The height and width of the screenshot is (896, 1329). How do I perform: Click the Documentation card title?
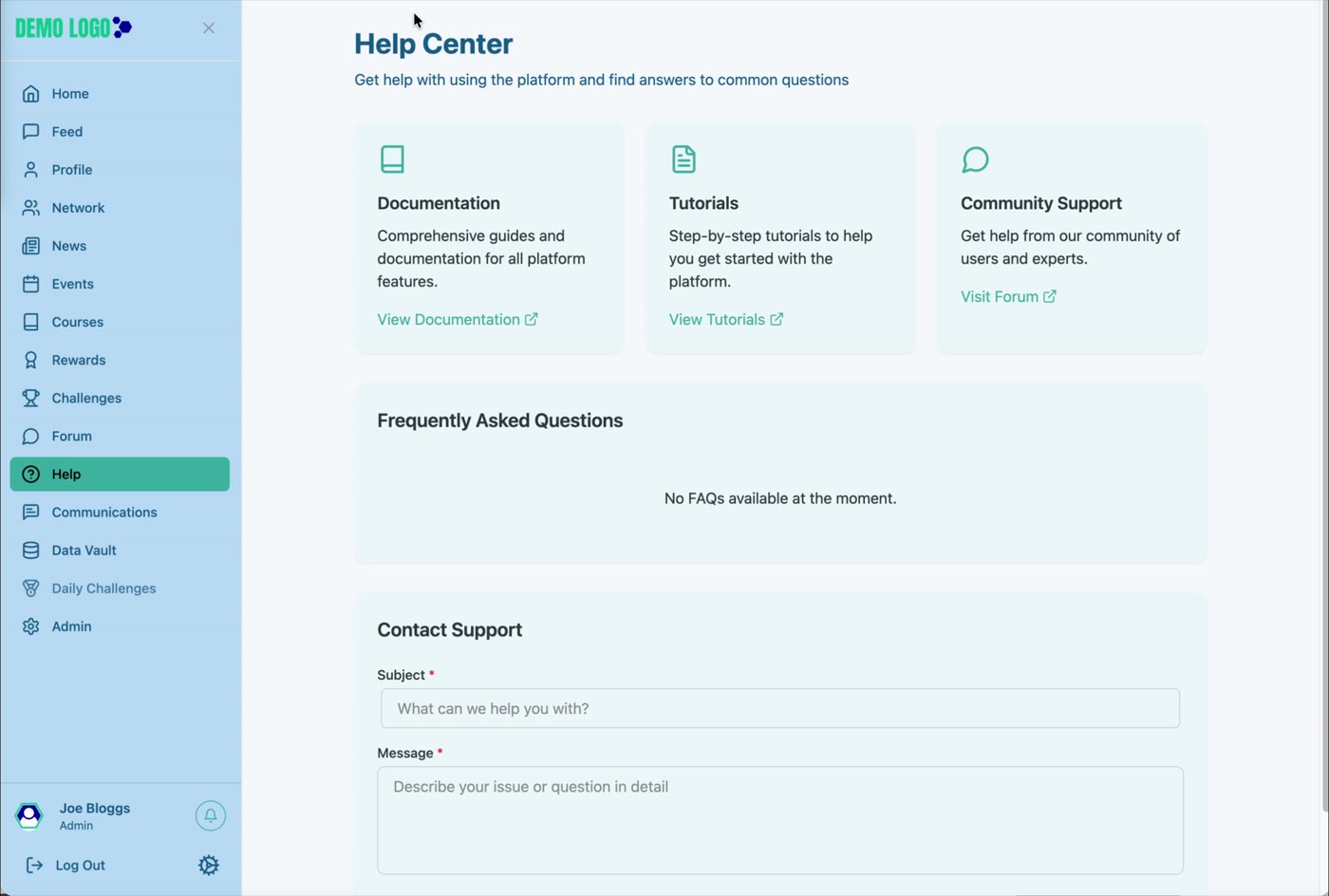point(439,203)
